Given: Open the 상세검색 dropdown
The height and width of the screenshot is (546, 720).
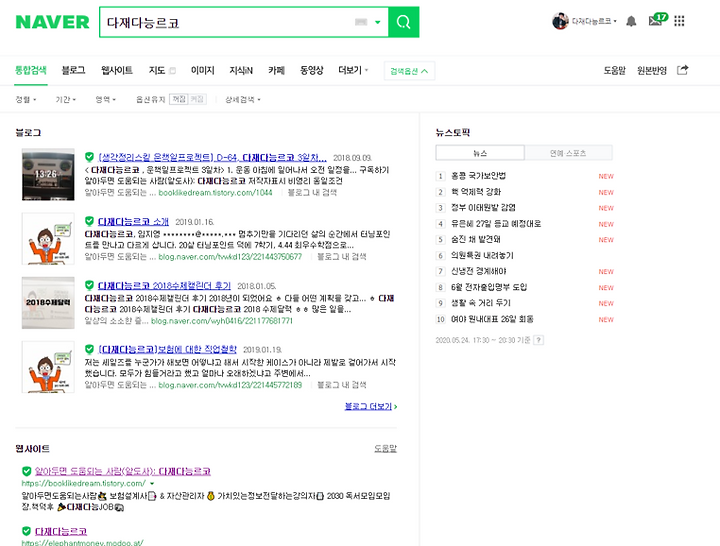Looking at the screenshot, I should (242, 99).
